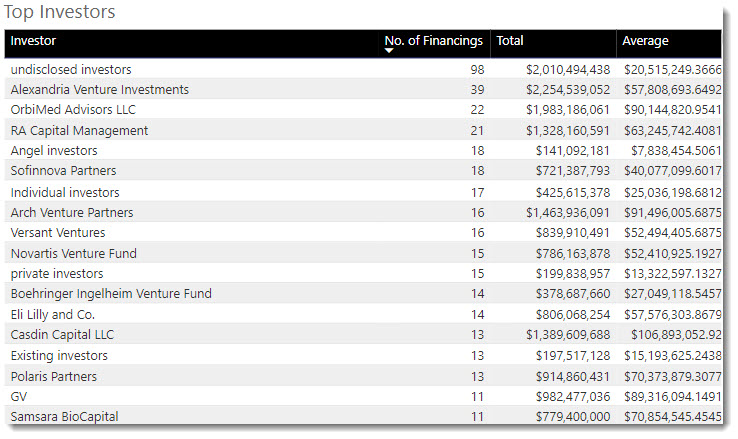Select private investors row name
738x439 pixels.
(x=57, y=274)
